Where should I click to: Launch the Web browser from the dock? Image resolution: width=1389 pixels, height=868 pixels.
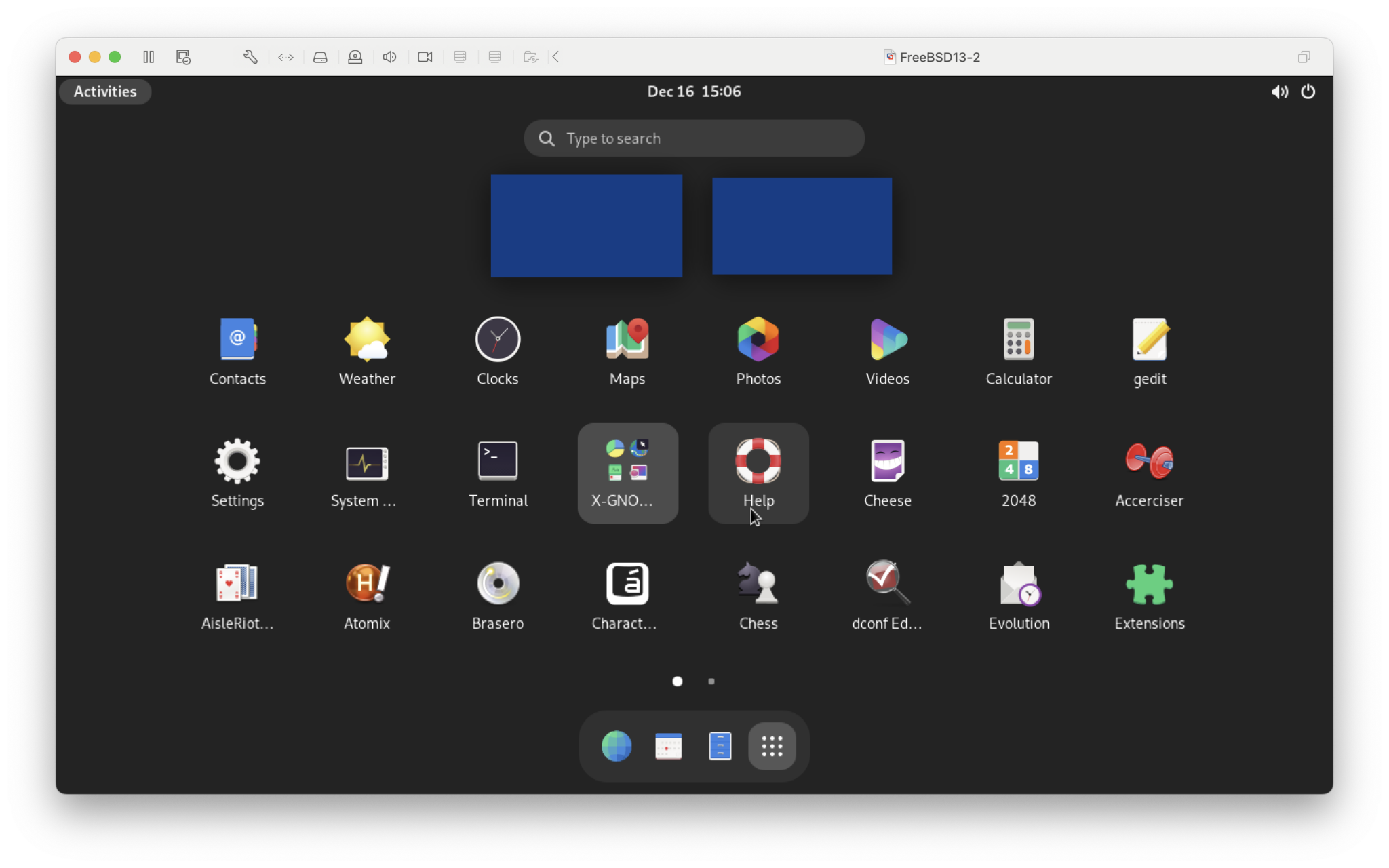pos(615,745)
